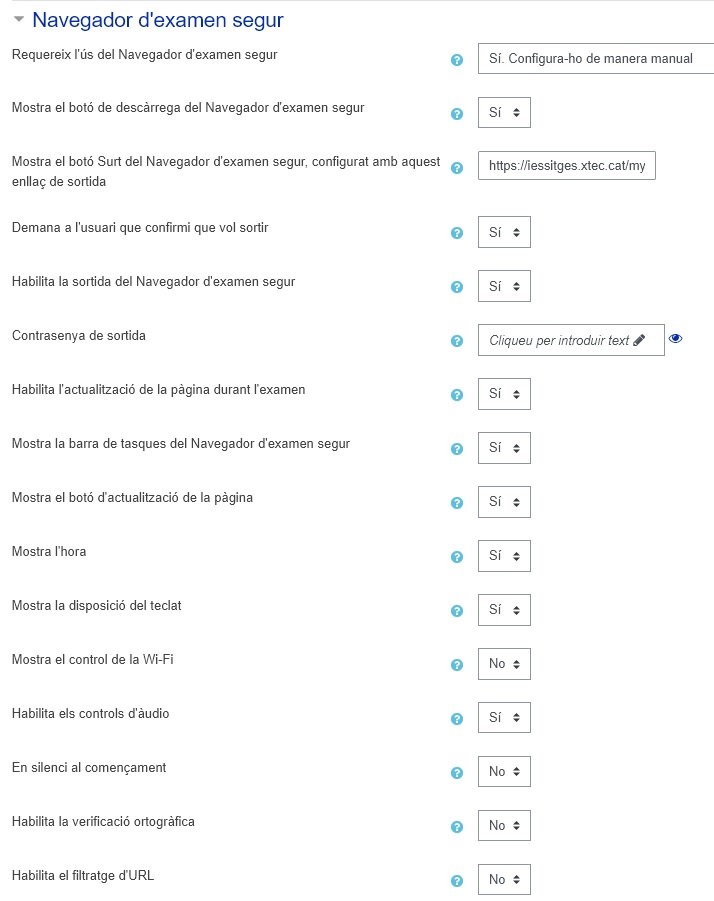714x901 pixels.
Task: Change the Mostra l'hora dropdown value
Action: (504, 556)
